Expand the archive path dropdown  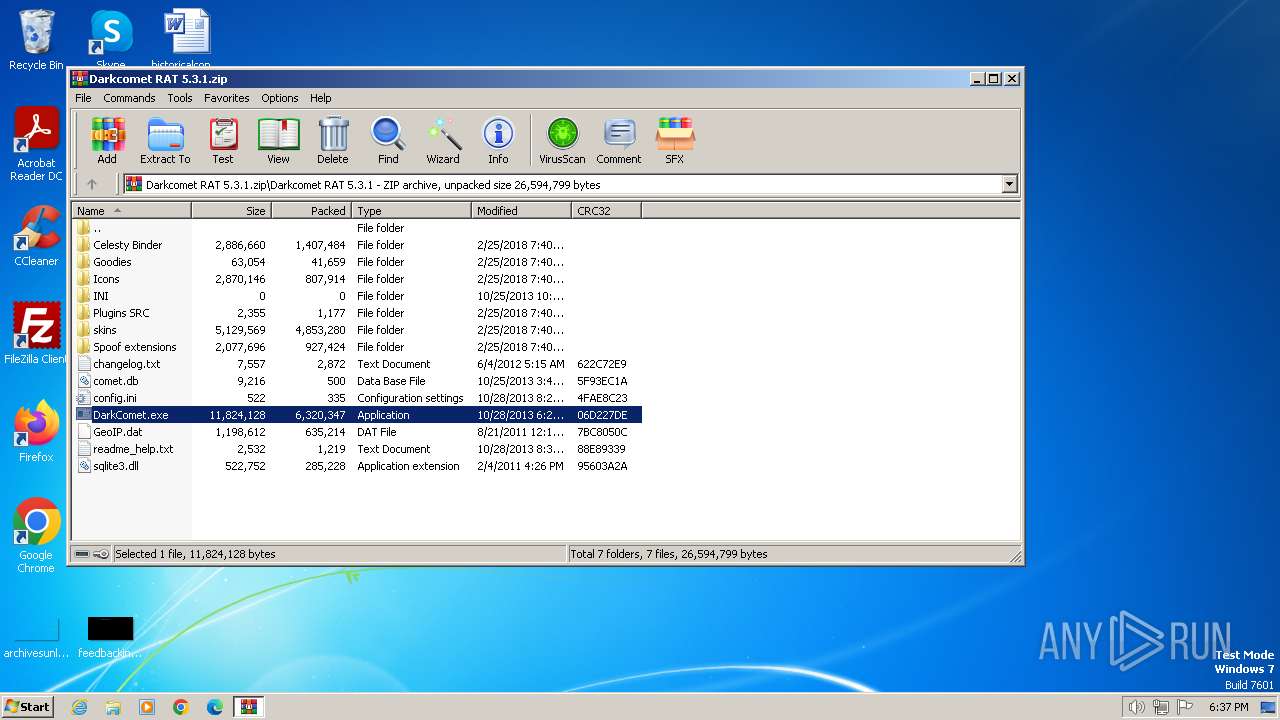[1009, 184]
